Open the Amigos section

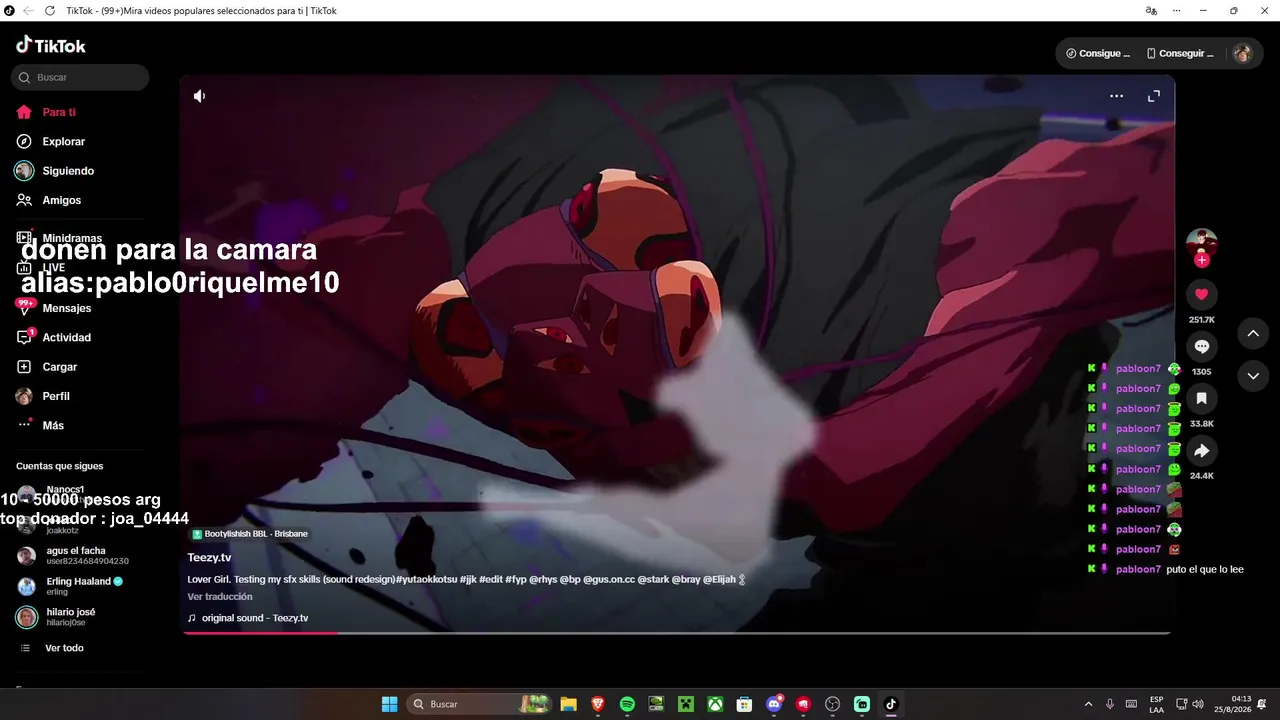coord(62,200)
